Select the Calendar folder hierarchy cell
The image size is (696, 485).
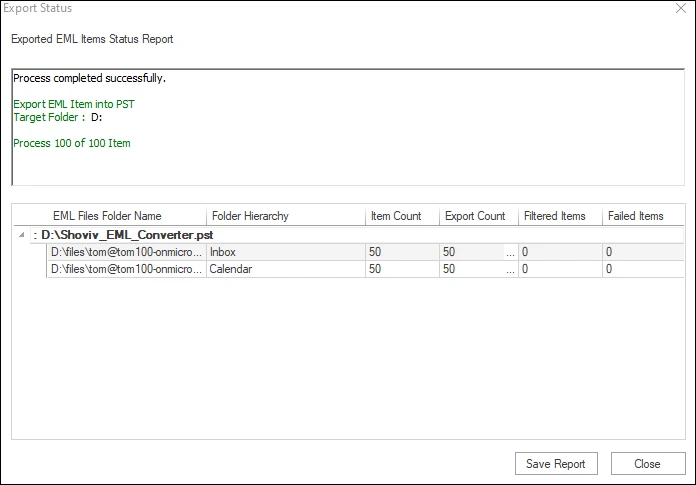point(286,269)
